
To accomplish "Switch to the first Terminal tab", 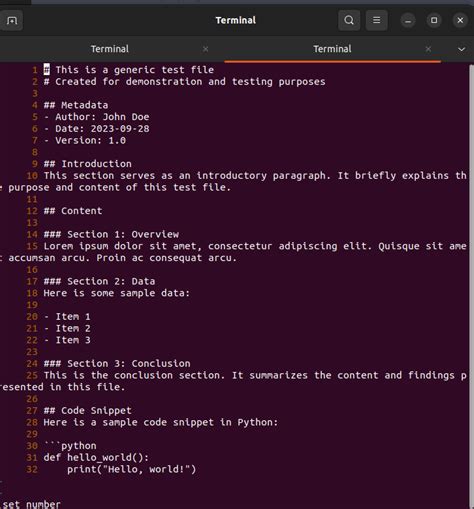I will click(110, 49).
